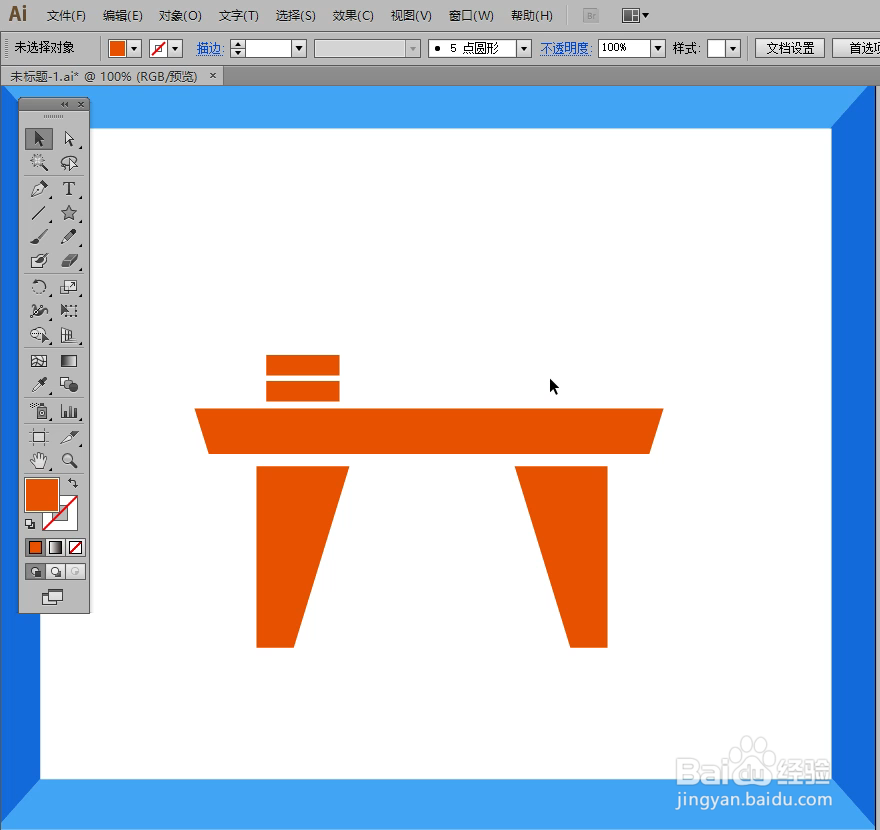Open the variable width profile dropdown
Viewport: 880px width, 830px height.
pos(413,49)
